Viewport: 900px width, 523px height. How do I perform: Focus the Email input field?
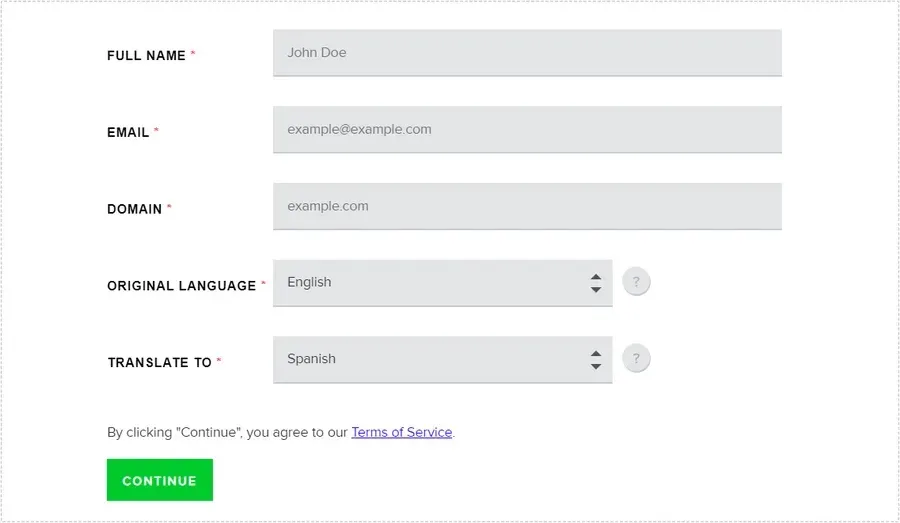tap(527, 129)
